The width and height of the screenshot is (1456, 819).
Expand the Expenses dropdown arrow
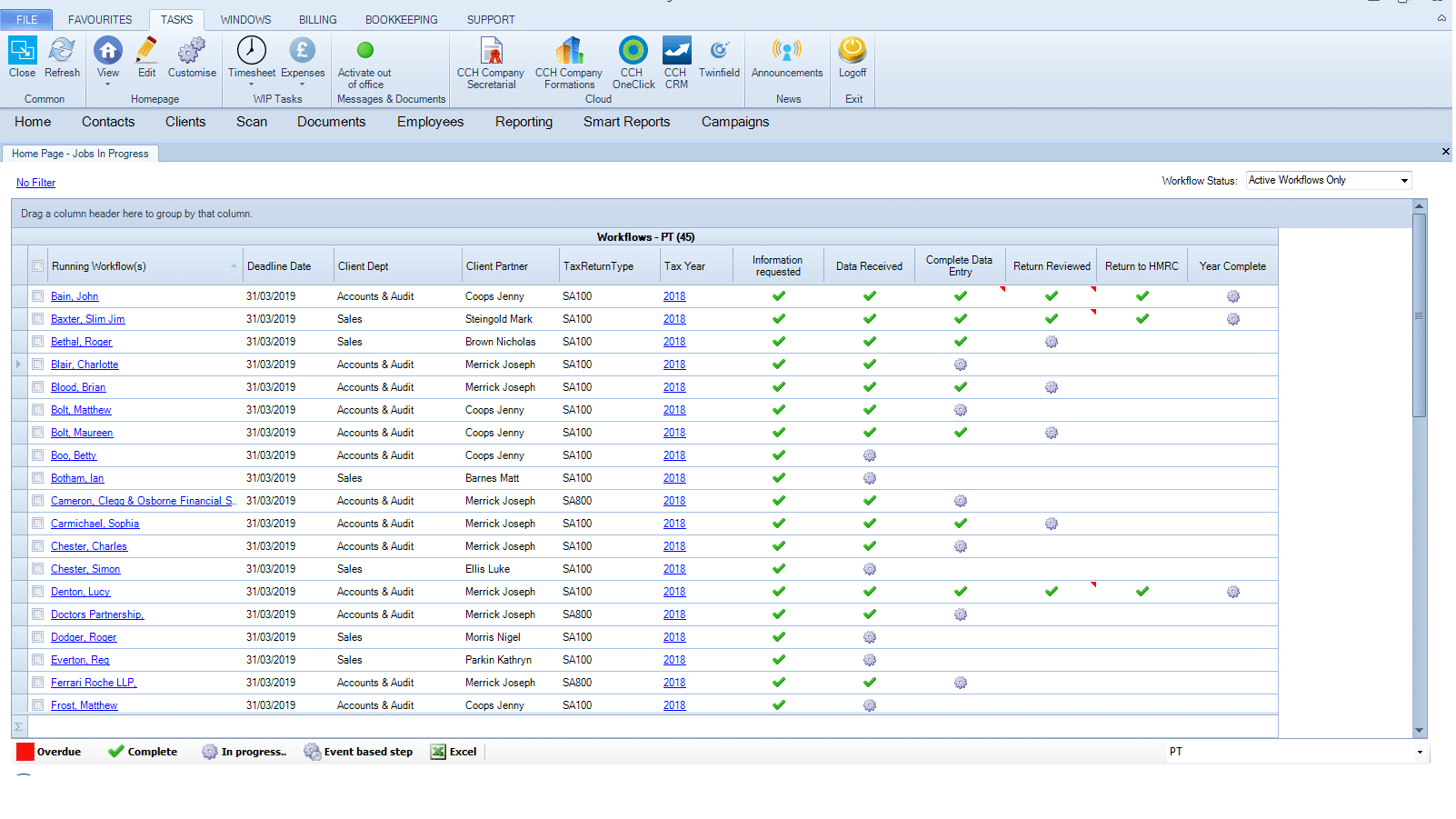point(303,85)
